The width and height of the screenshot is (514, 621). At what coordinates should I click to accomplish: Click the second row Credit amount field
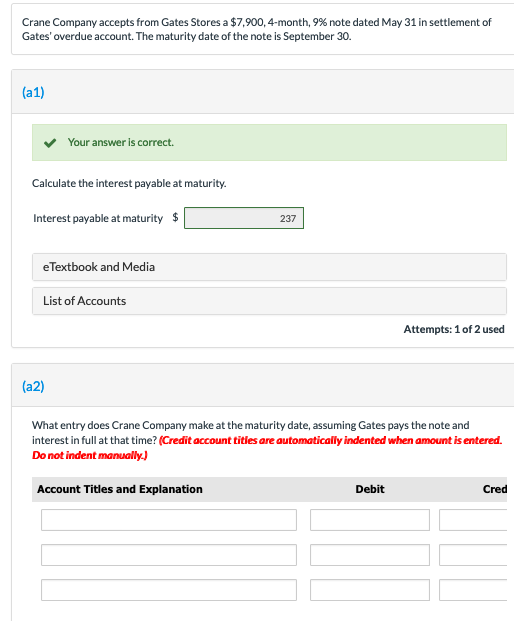pos(473,555)
